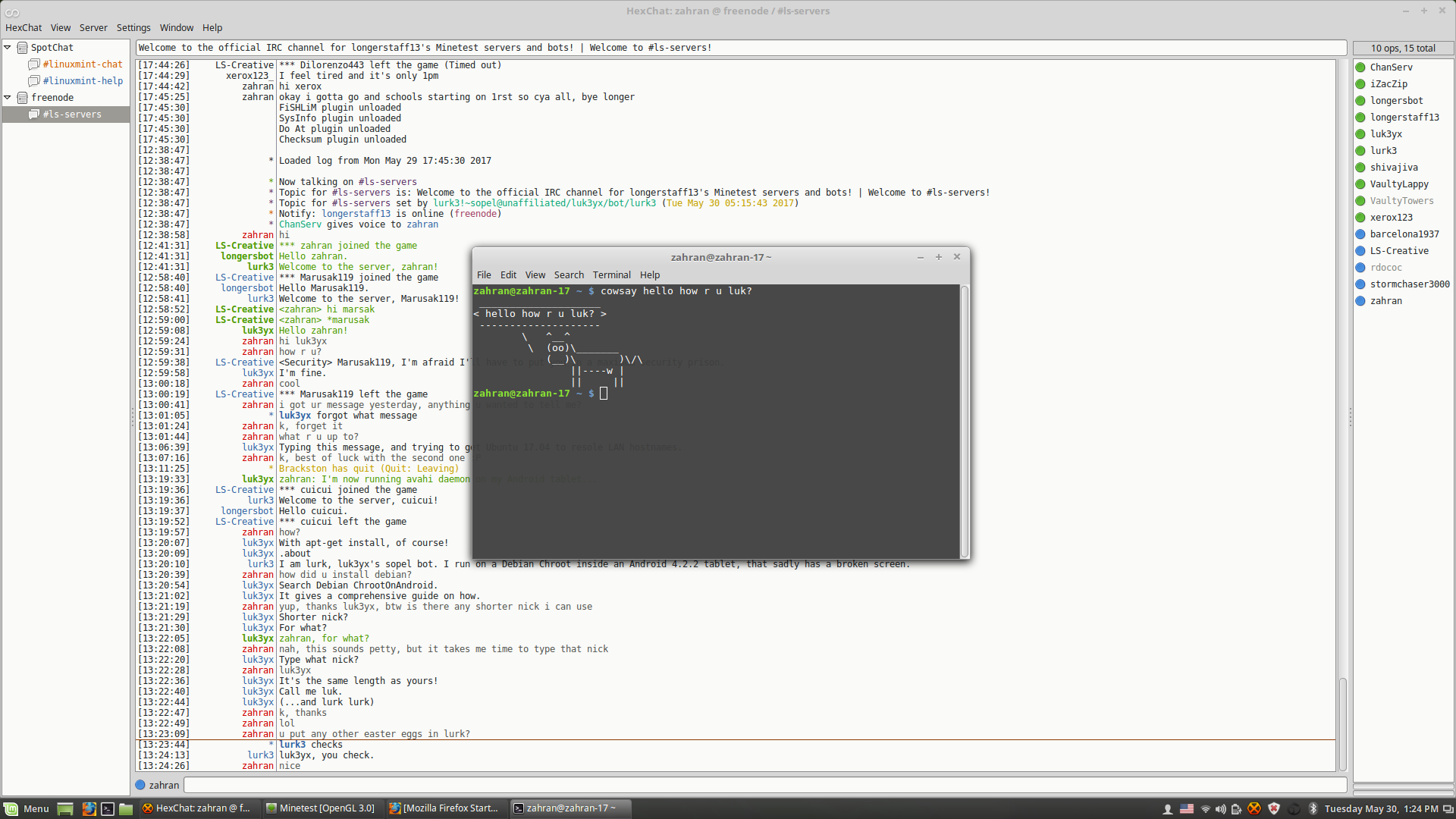Image resolution: width=1456 pixels, height=819 pixels.
Task: Select user shivajiva in the user list
Action: coord(1394,168)
